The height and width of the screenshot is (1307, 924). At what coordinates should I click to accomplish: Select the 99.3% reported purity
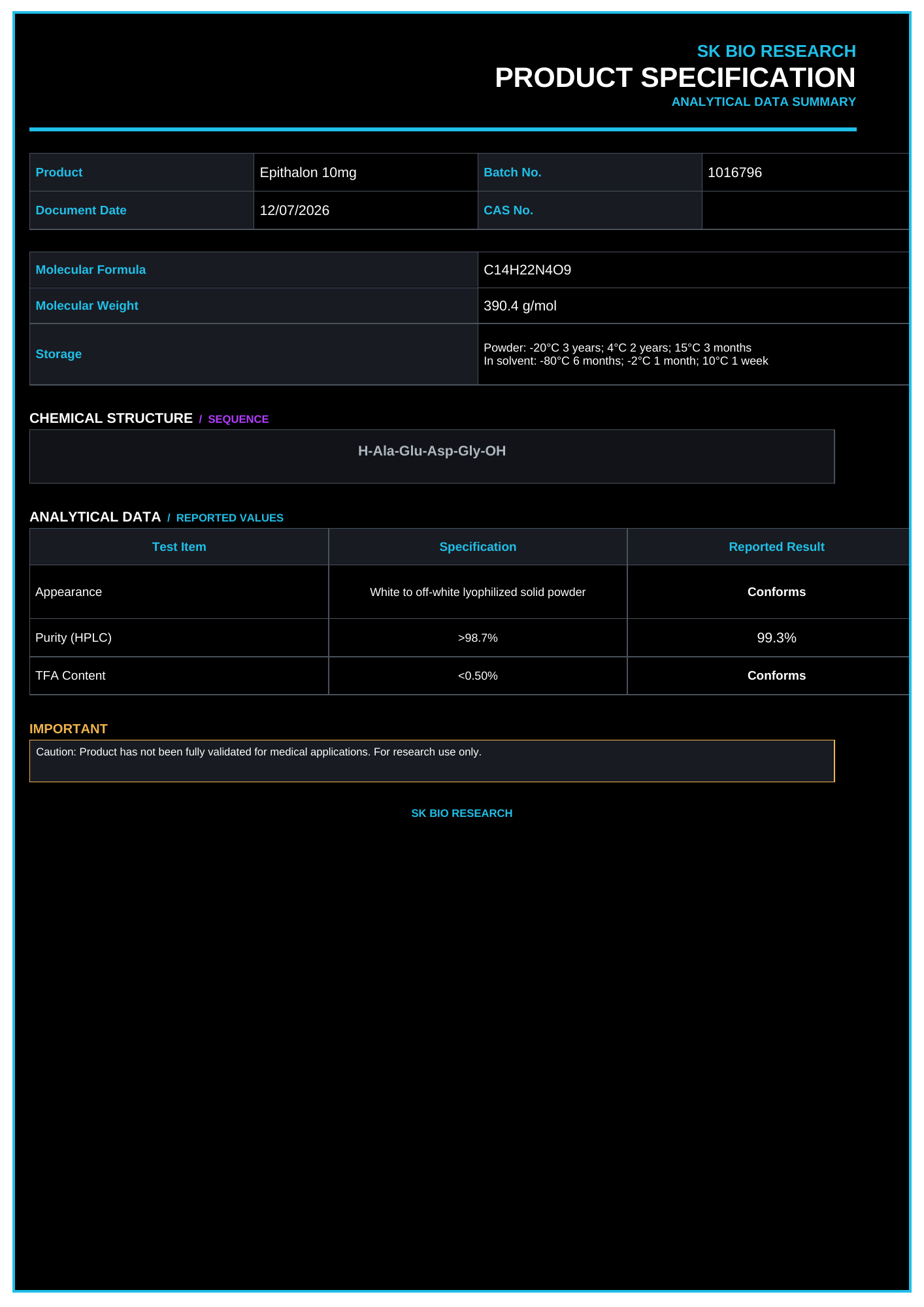pos(776,638)
